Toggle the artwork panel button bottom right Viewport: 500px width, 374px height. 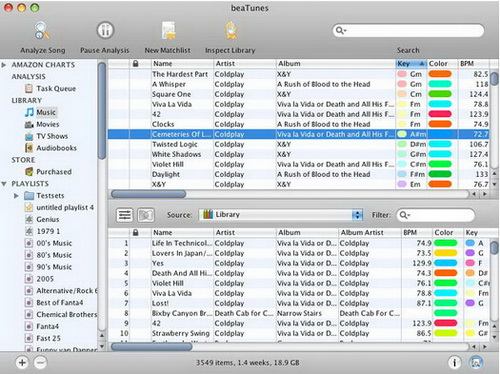coord(476,362)
